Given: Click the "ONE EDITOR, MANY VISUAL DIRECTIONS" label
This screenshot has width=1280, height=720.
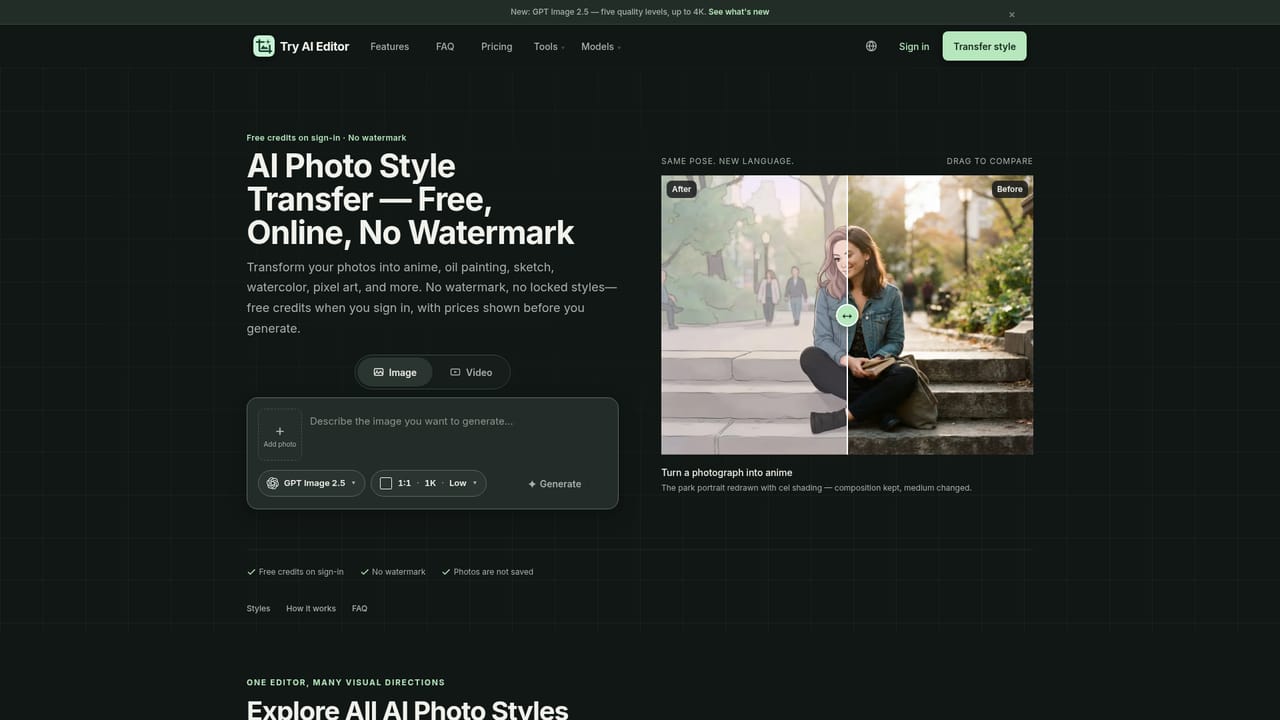Looking at the screenshot, I should [x=346, y=682].
